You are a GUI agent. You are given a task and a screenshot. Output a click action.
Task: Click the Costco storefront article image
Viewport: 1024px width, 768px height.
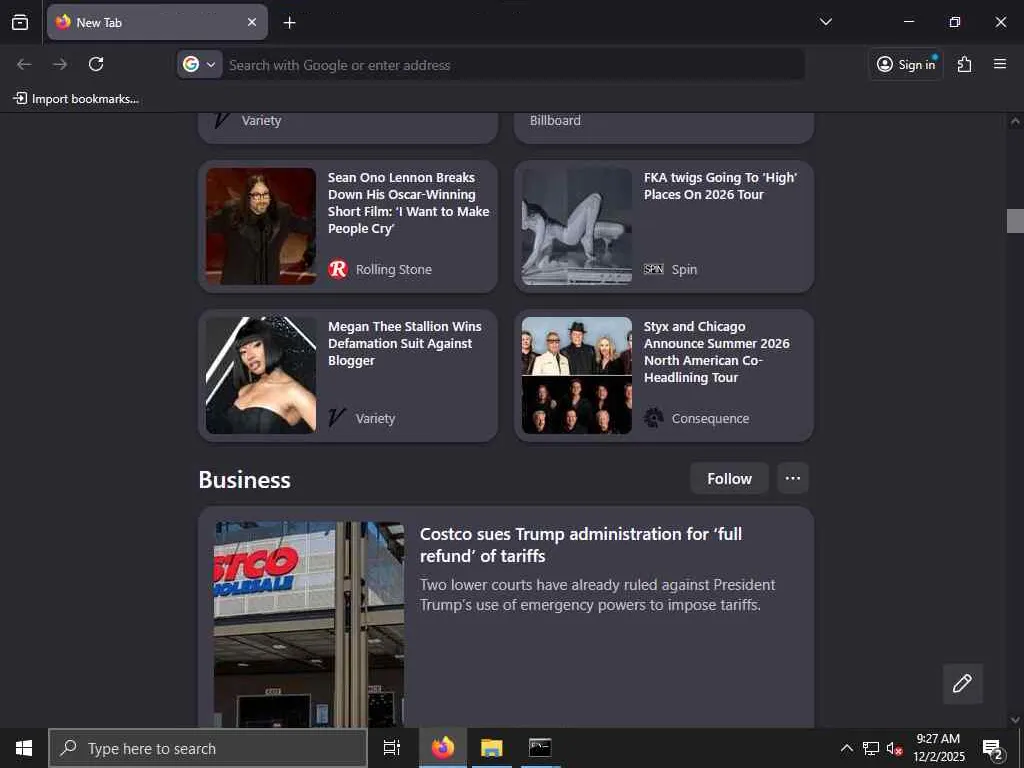[309, 624]
